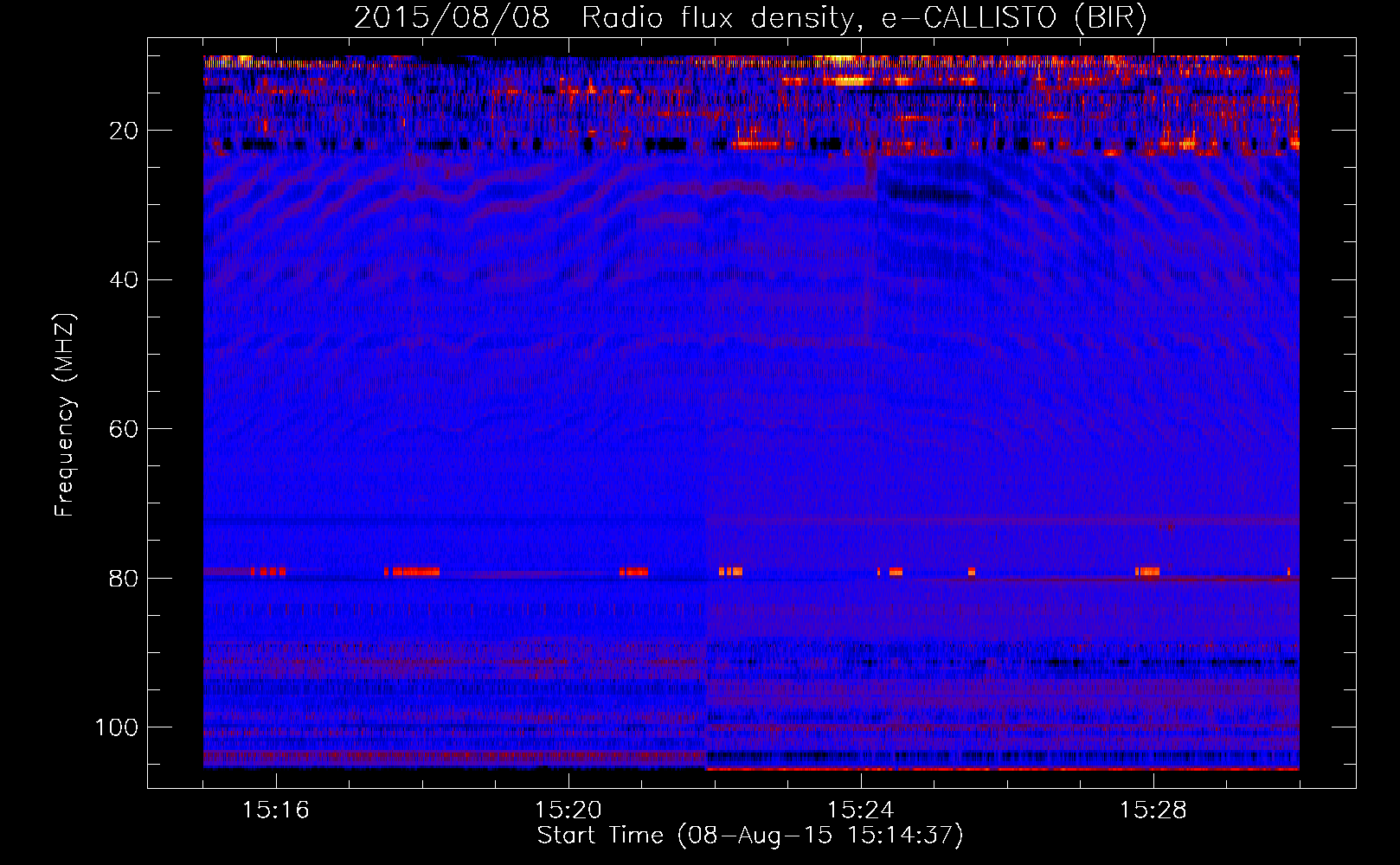Screen dimensions: 1400x865
Task: Click the 60 MHz frequency tick label
Action: [x=124, y=429]
